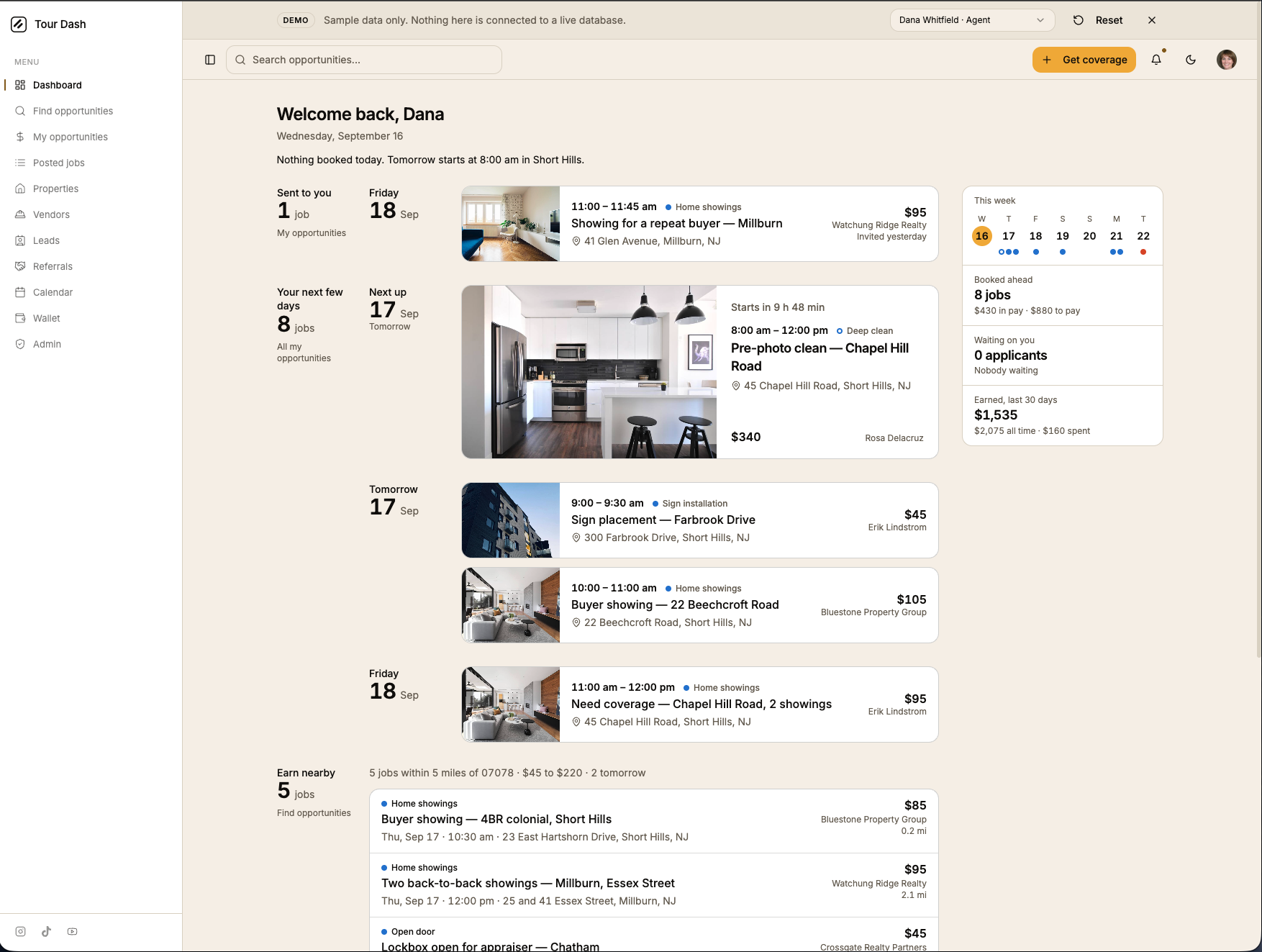
Task: Open the TikTok link icon
Action: [x=47, y=932]
